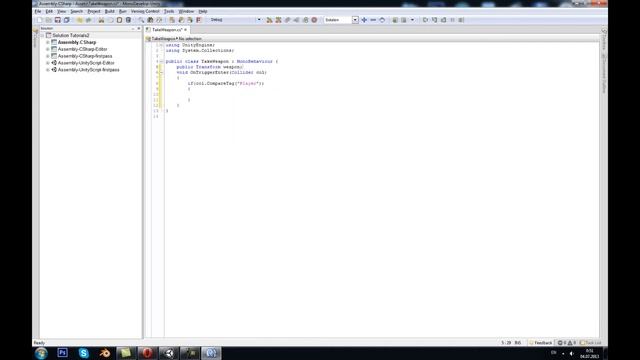Expand the Assembly-UnityScript-Editor project node
Image resolution: width=640 pixels, height=360 pixels.
click(x=48, y=63)
